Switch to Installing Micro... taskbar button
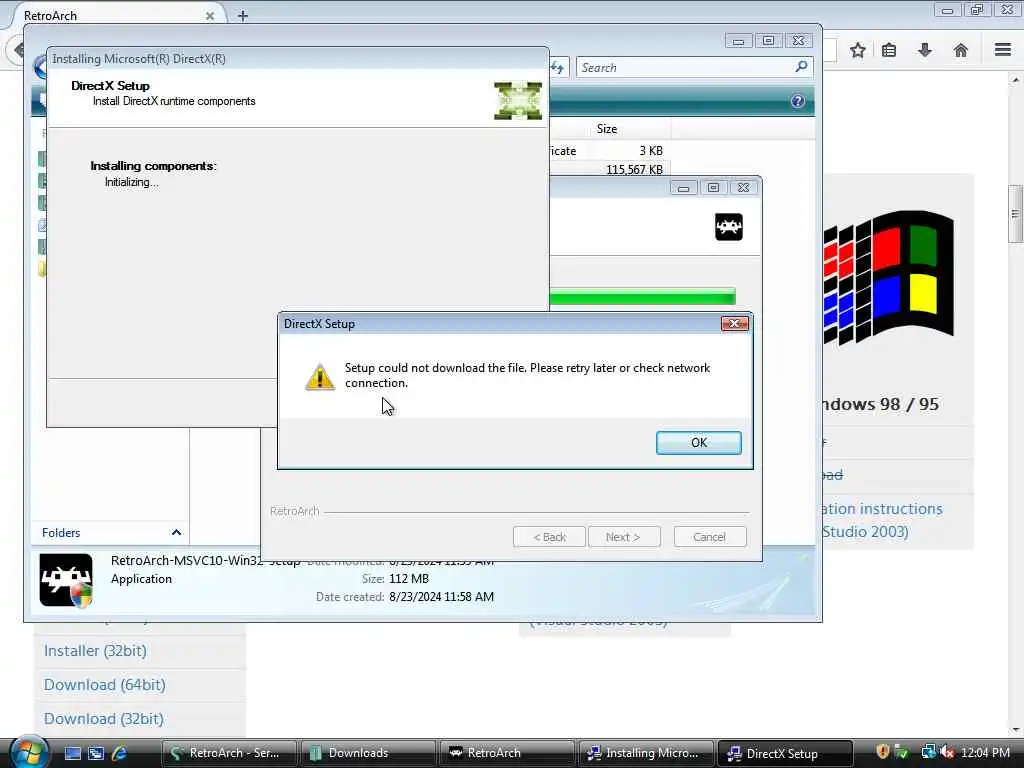The image size is (1024, 768). pos(646,753)
